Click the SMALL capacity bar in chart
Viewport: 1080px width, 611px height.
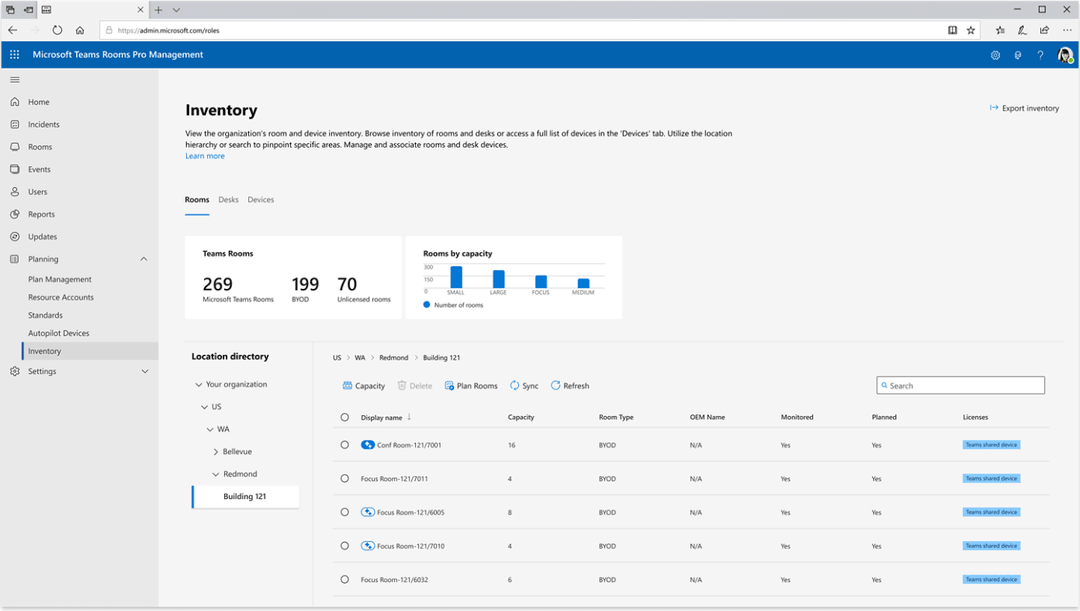point(456,277)
